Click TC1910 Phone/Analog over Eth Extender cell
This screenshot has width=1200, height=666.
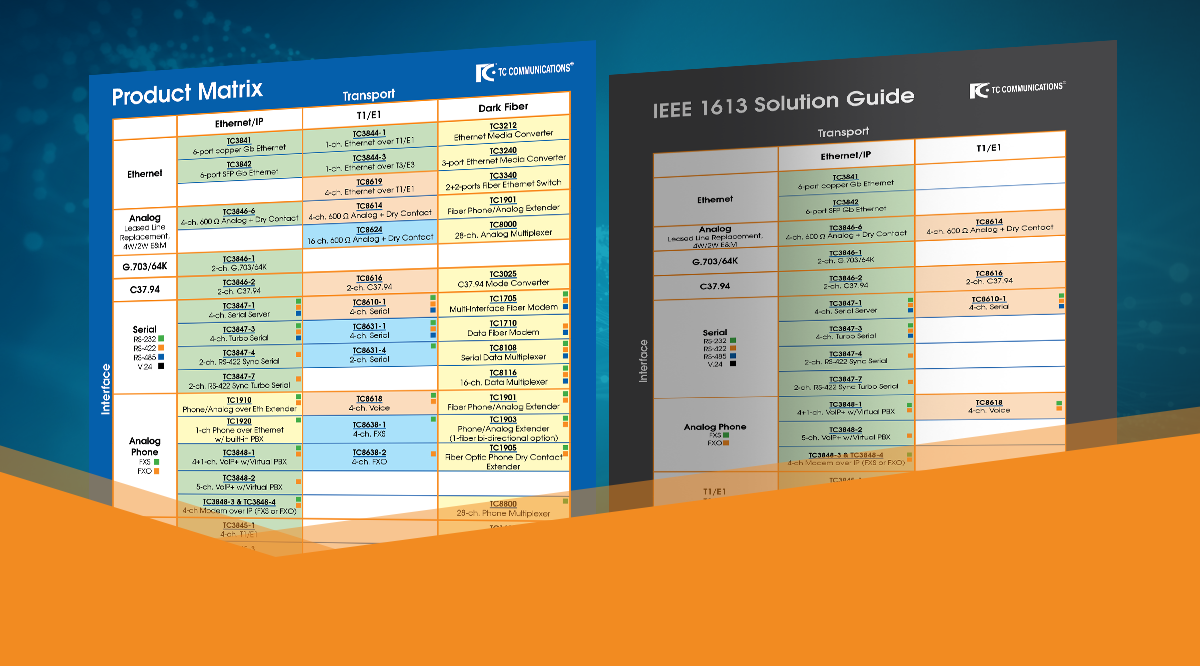239,404
